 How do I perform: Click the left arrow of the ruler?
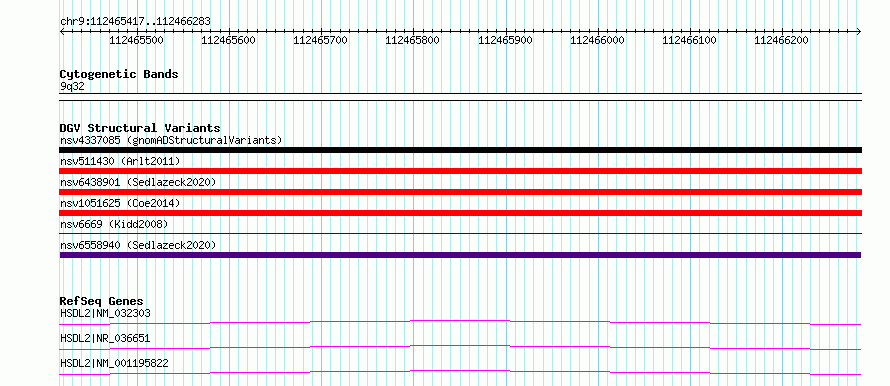pos(62,32)
